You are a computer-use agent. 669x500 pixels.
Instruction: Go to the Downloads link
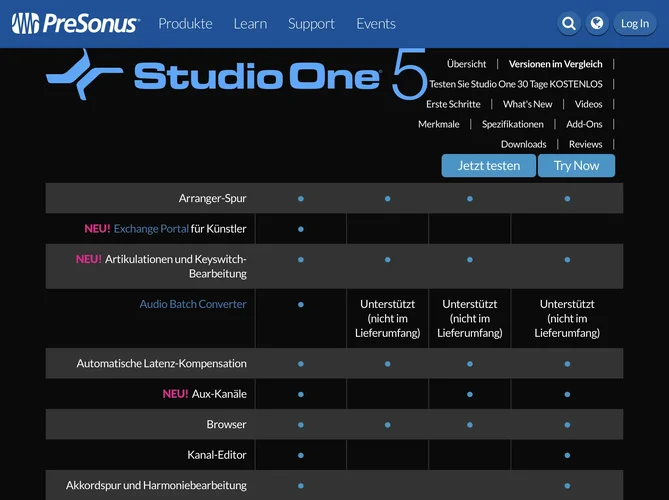[523, 144]
